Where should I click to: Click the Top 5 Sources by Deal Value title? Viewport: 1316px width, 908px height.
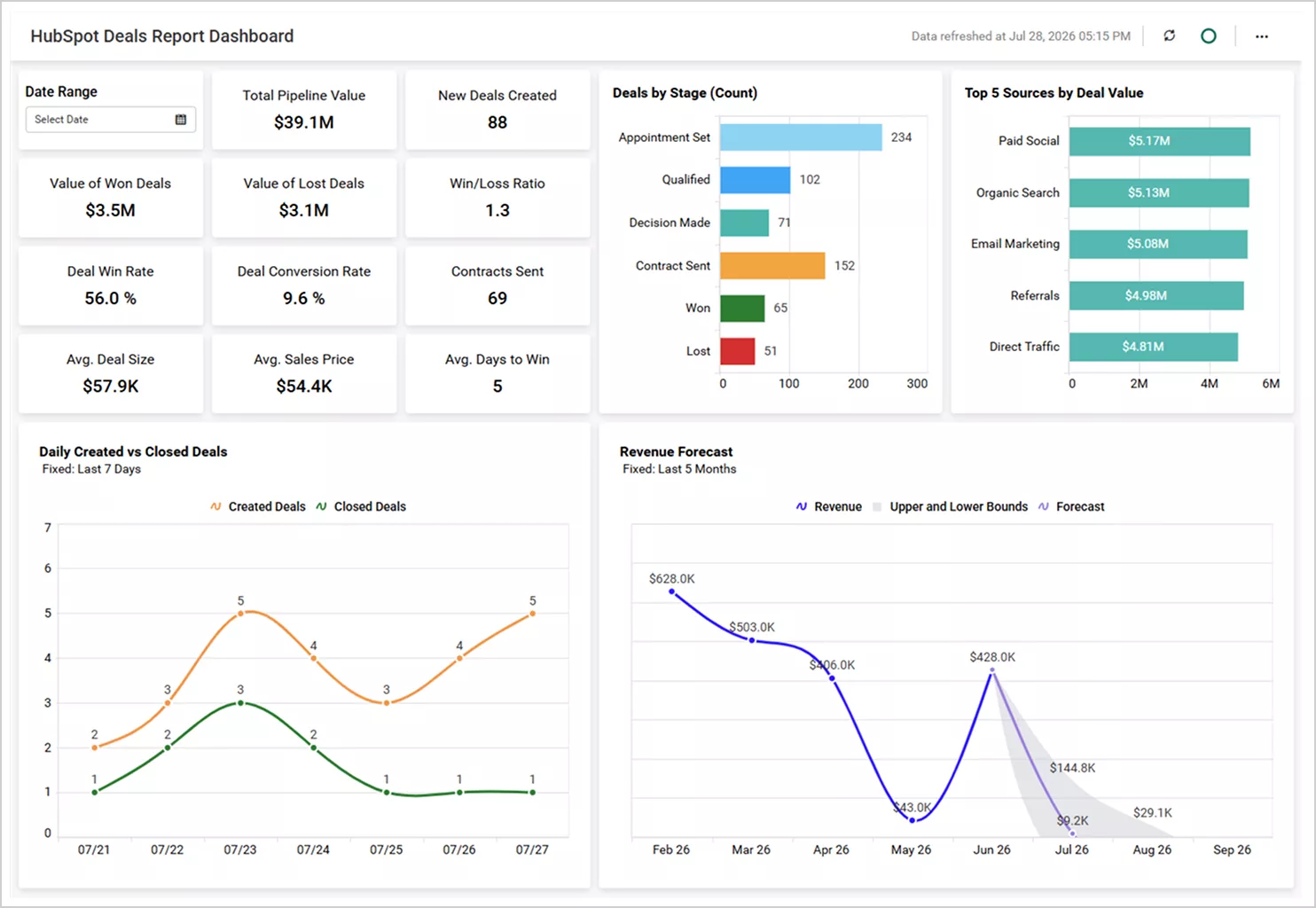click(x=1054, y=93)
